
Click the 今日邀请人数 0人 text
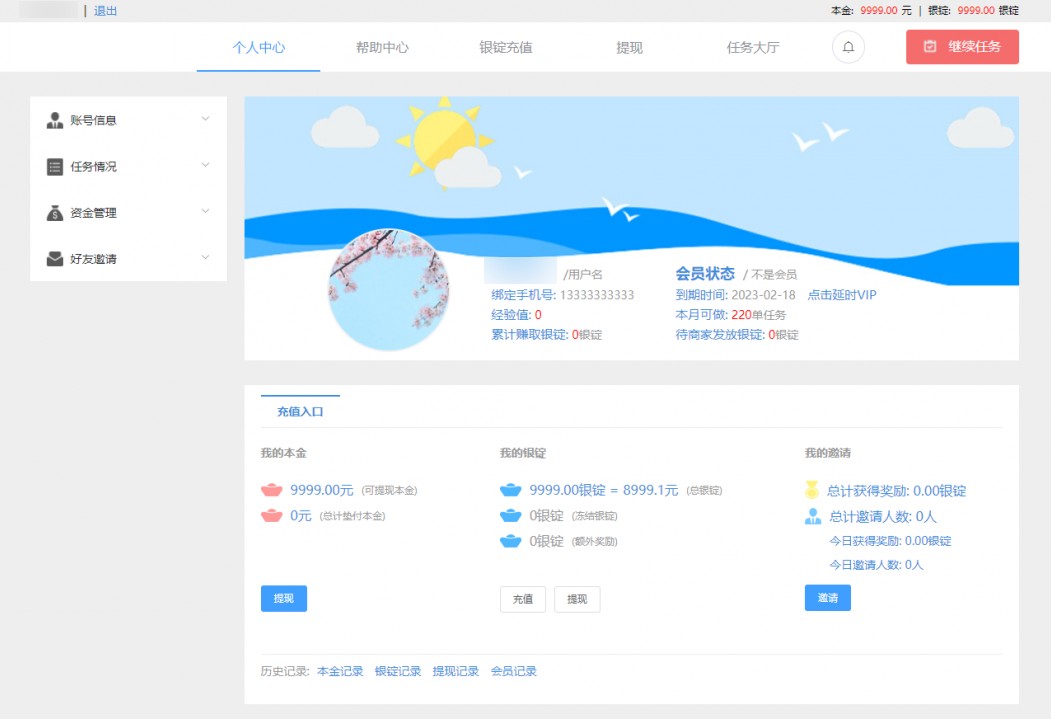pyautogui.click(x=876, y=565)
